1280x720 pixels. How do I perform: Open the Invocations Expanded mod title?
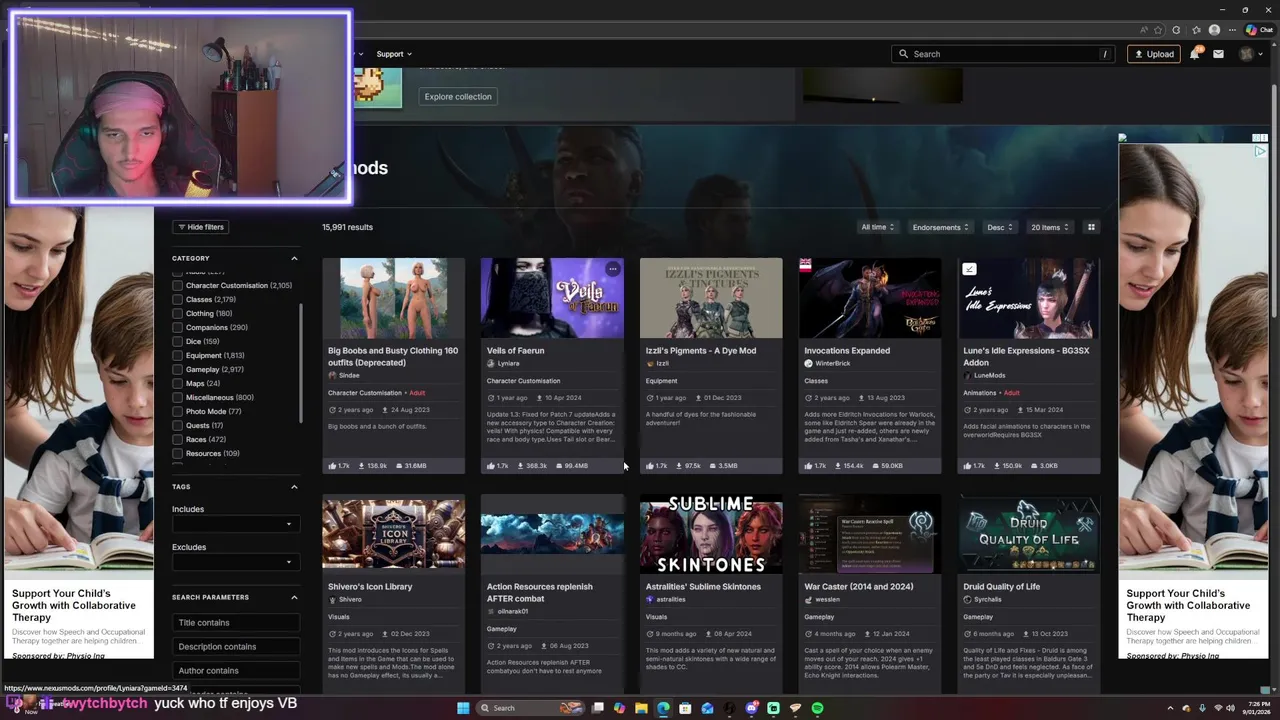click(x=847, y=351)
